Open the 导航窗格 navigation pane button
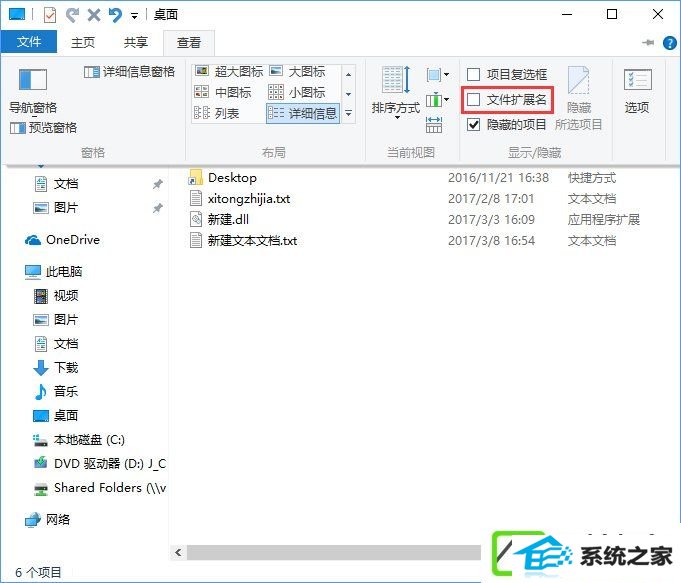This screenshot has width=681, height=583. click(x=33, y=90)
